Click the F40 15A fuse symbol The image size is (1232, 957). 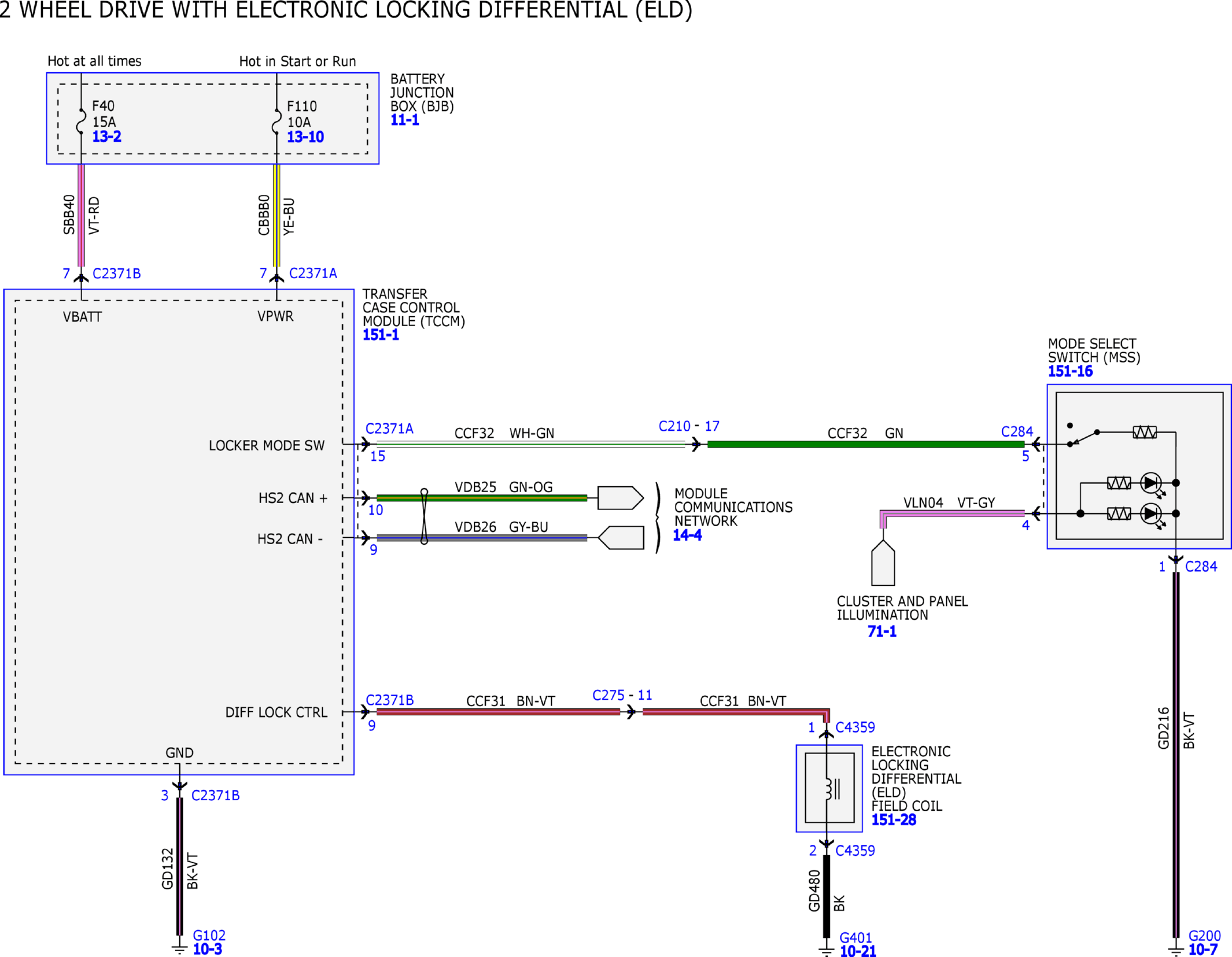[x=81, y=121]
